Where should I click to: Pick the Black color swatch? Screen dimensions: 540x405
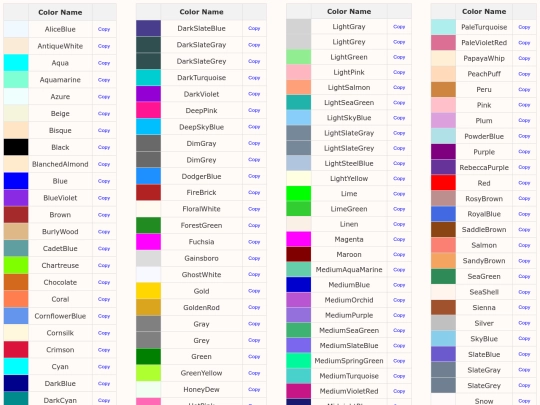click(16, 147)
